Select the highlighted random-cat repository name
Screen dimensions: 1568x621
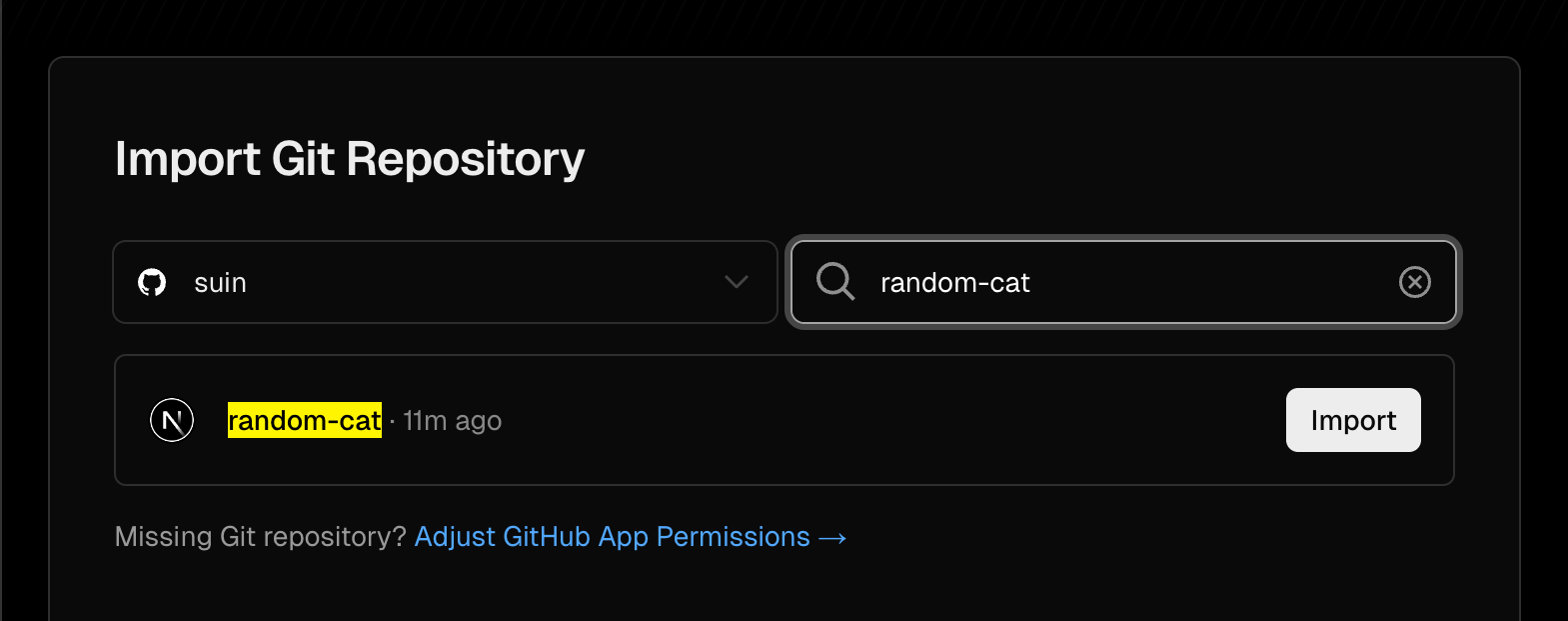[304, 420]
